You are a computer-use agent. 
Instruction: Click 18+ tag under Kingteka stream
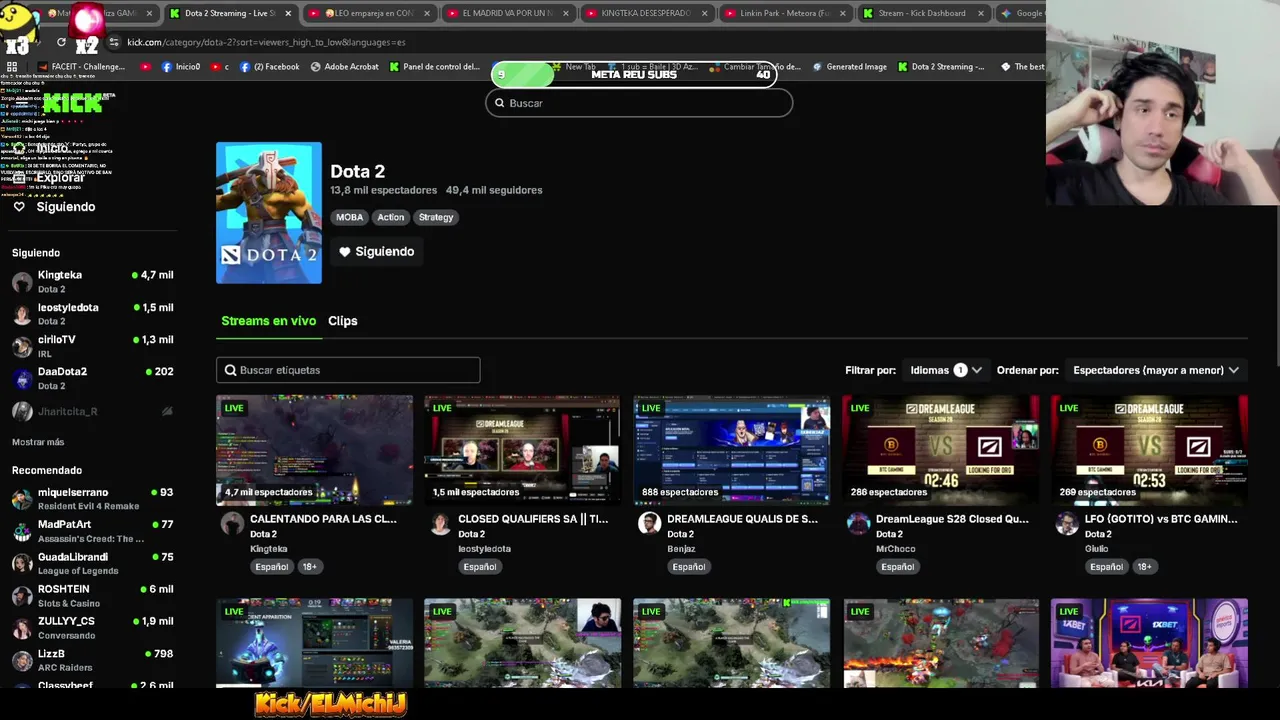tap(309, 567)
